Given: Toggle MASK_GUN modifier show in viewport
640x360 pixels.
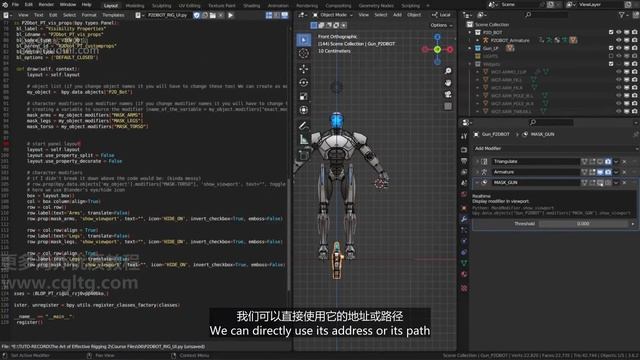Looking at the screenshot, I should (600, 183).
